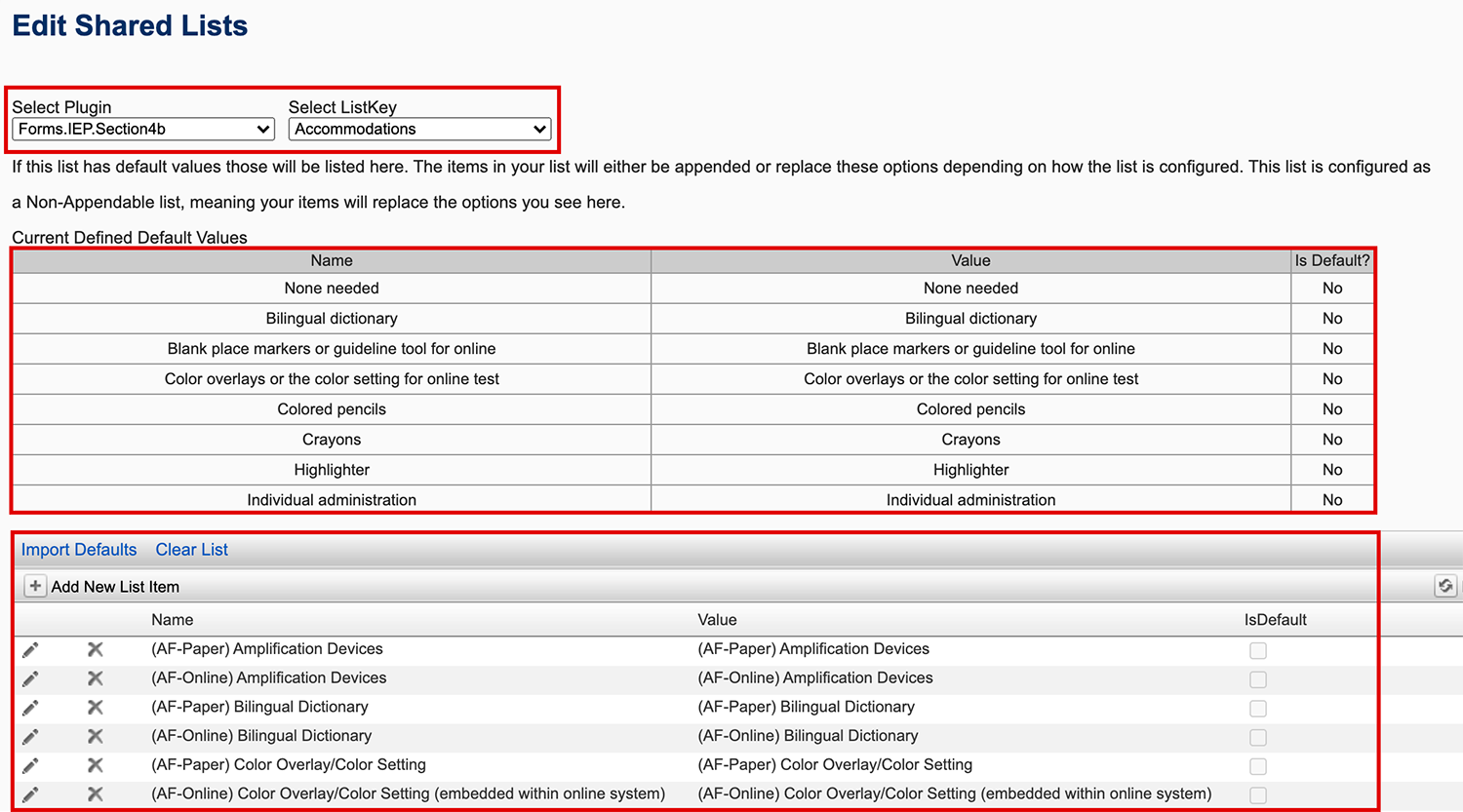This screenshot has width=1463, height=812.
Task: Click the 'Crayons' value cell
Action: 970,440
